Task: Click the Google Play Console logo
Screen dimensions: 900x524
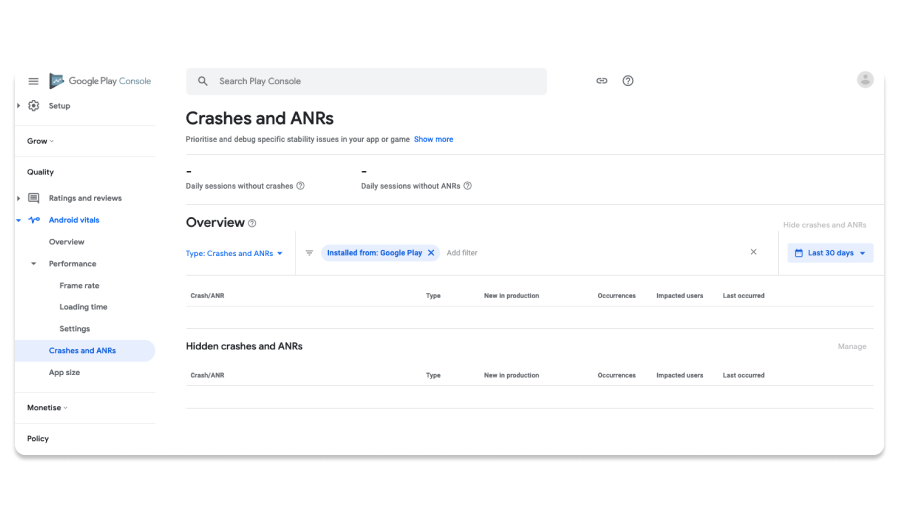Action: coord(100,81)
